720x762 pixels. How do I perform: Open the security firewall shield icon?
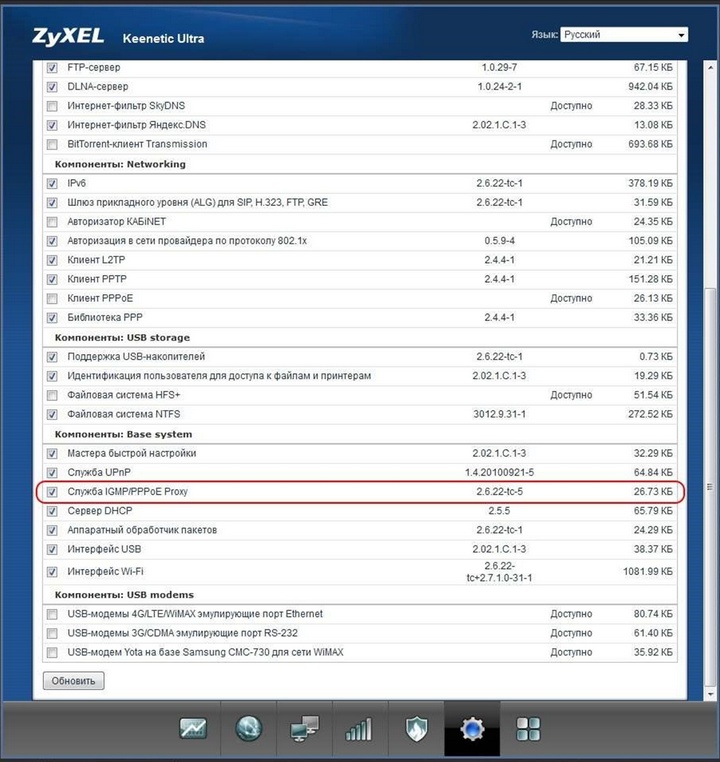pos(416,729)
